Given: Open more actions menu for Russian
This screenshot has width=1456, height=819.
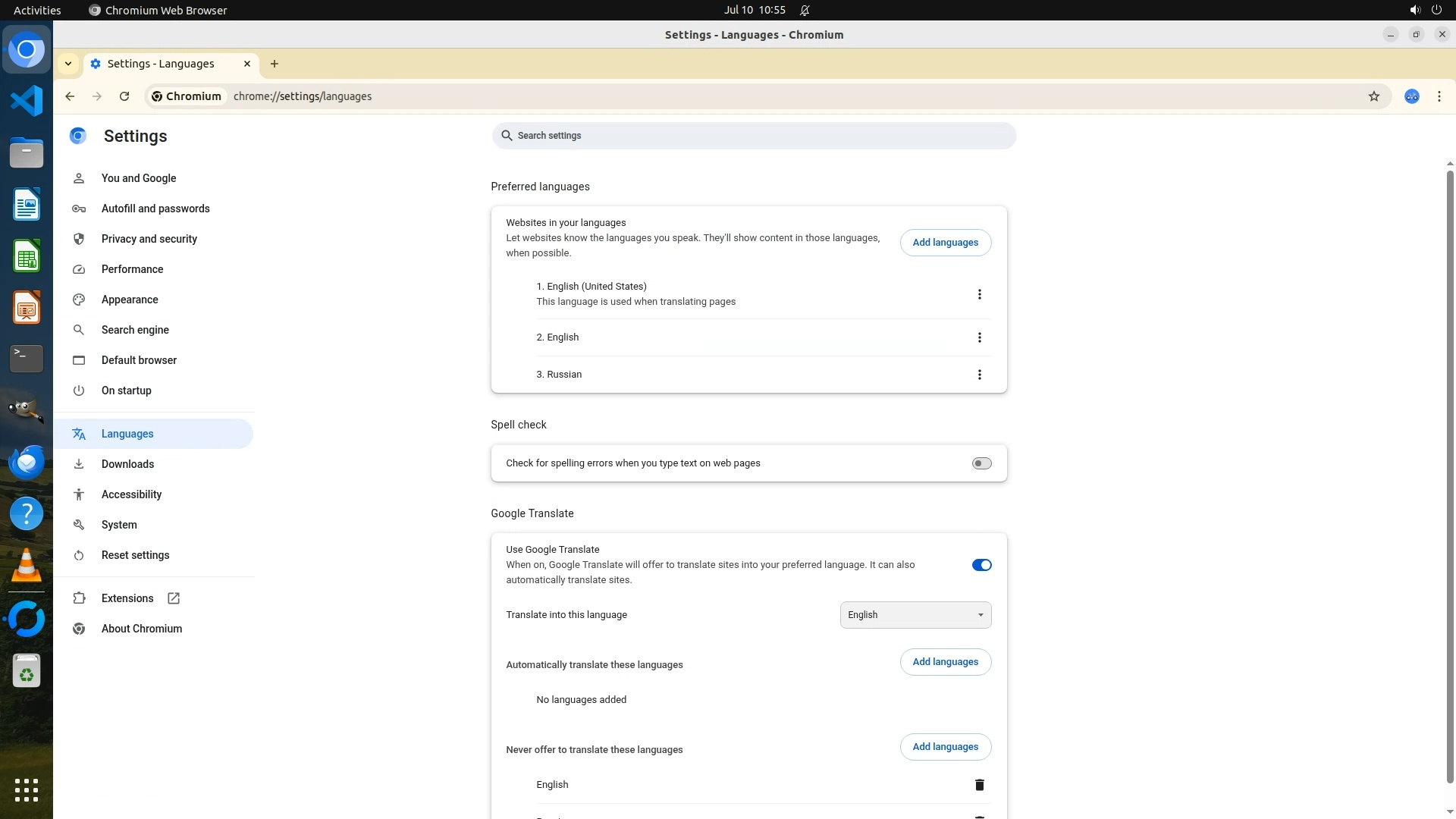Looking at the screenshot, I should (x=979, y=375).
